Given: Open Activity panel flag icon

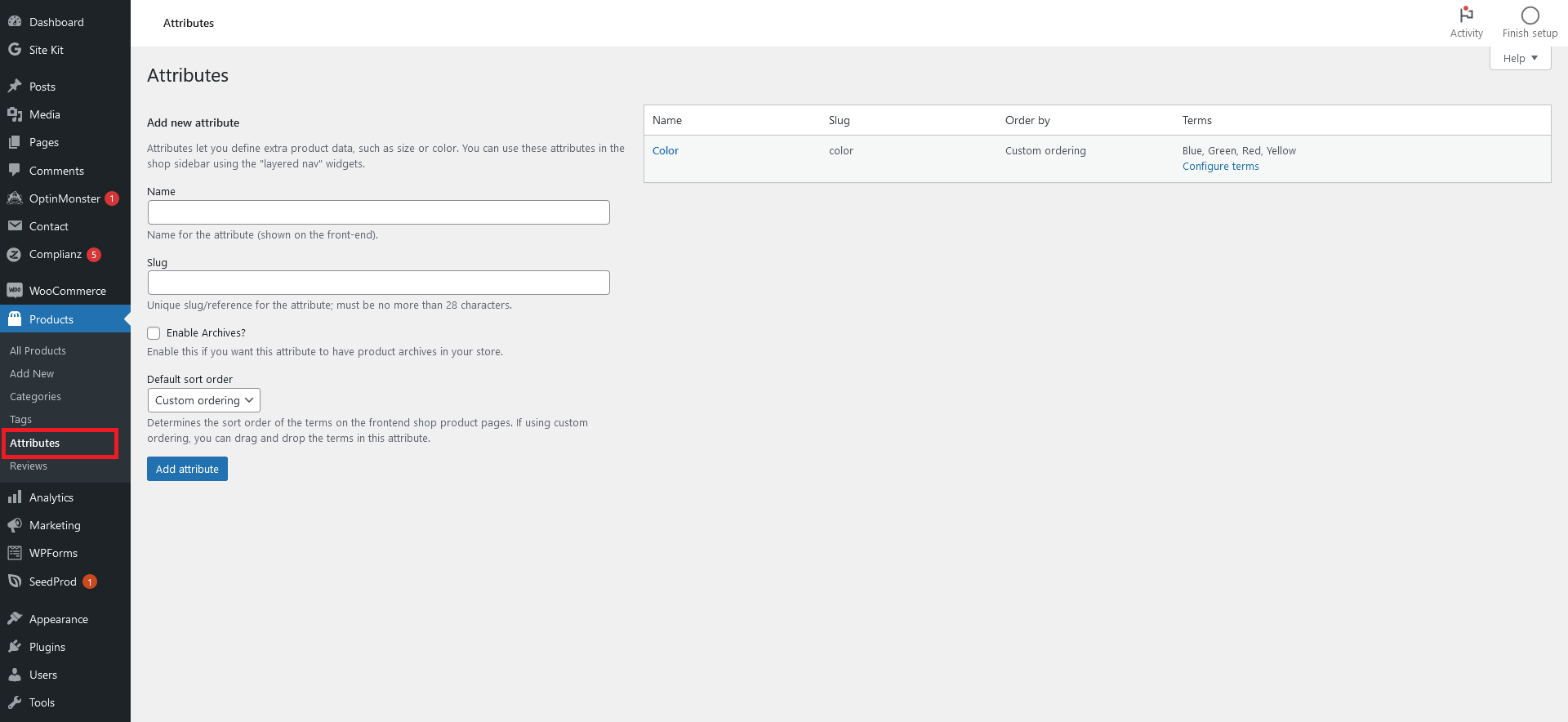Looking at the screenshot, I should pyautogui.click(x=1466, y=15).
